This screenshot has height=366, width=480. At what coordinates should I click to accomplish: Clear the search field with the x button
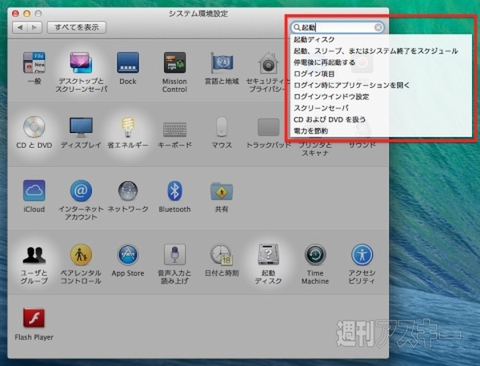[378, 27]
